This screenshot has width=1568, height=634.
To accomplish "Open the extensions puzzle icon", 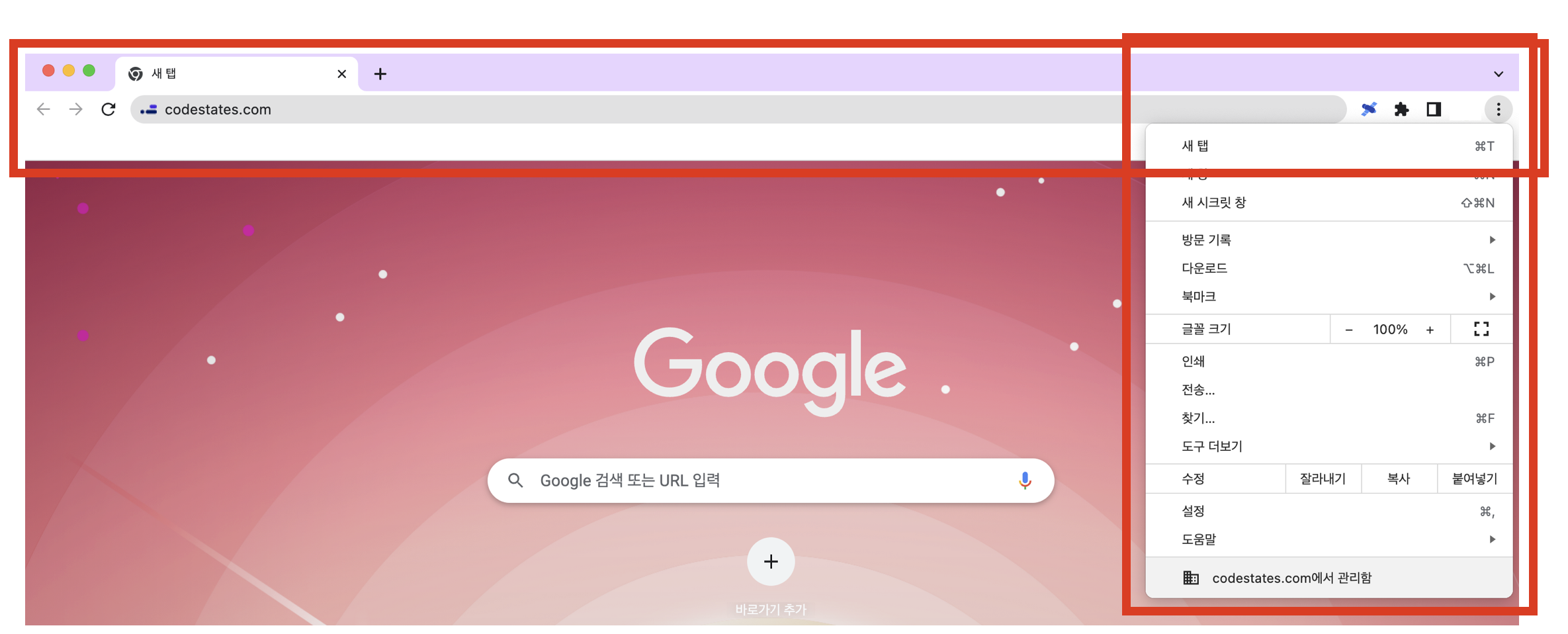I will tap(1401, 109).
